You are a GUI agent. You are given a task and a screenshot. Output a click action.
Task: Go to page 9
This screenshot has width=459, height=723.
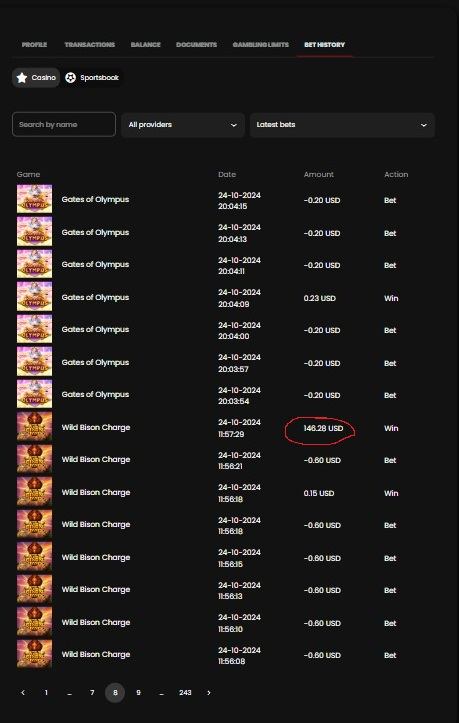coord(138,693)
